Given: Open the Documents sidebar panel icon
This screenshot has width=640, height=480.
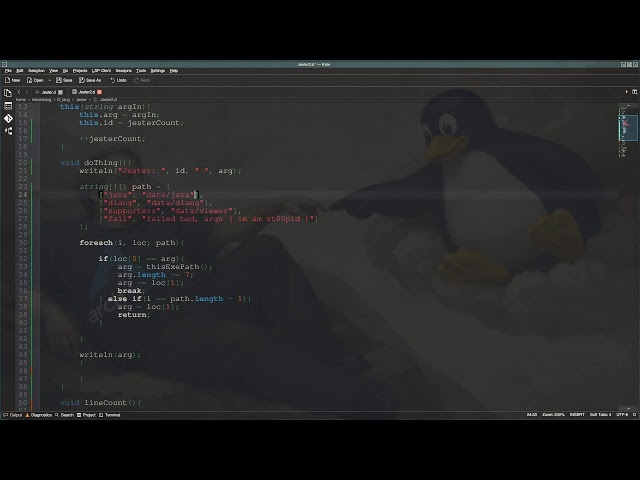Looking at the screenshot, I should [8, 93].
